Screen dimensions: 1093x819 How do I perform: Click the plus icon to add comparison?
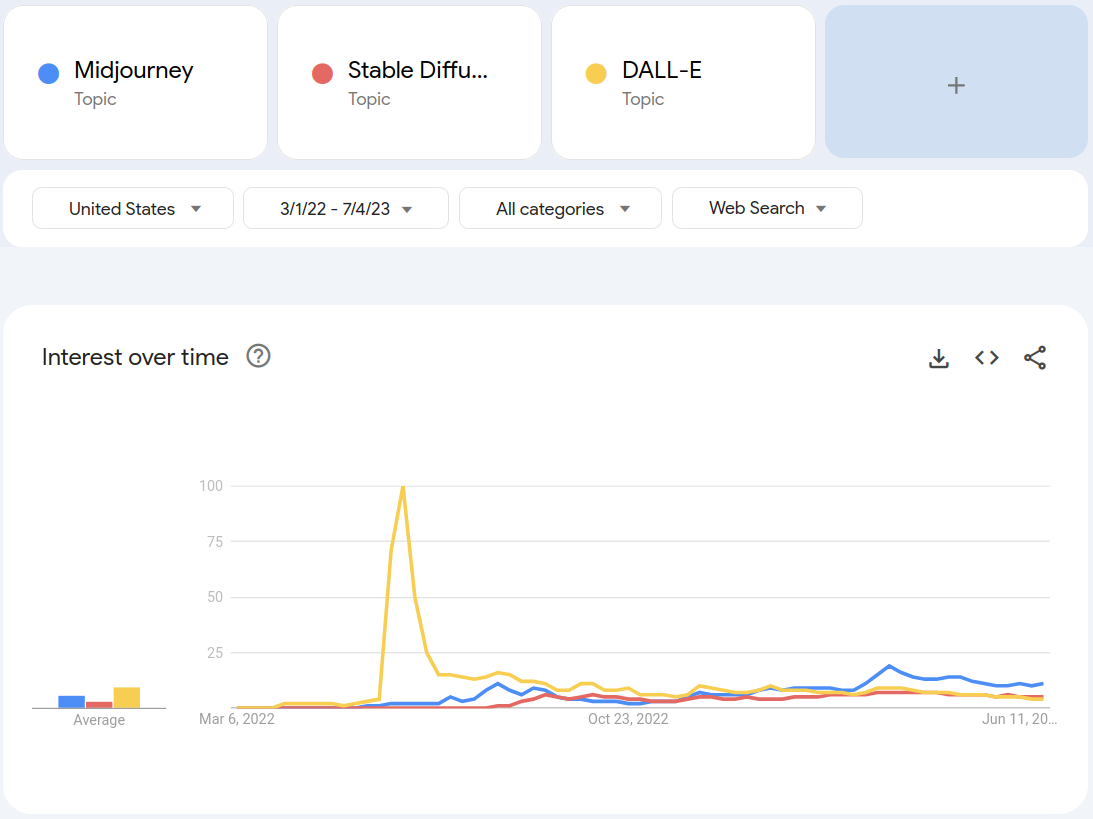[956, 85]
